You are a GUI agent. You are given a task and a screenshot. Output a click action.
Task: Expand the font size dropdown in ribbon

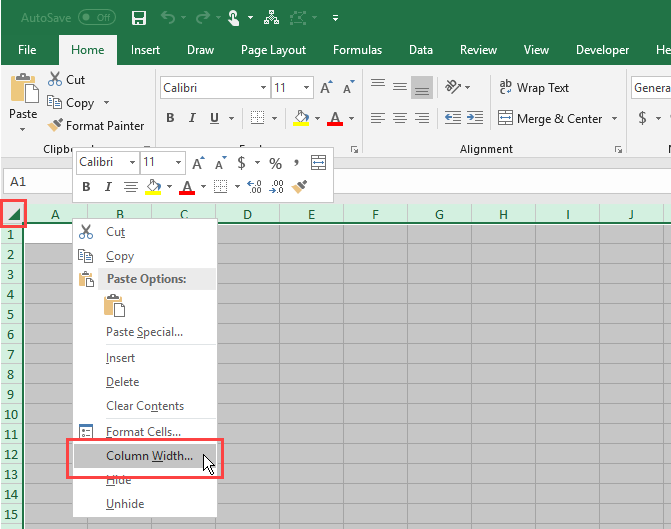pyautogui.click(x=306, y=88)
